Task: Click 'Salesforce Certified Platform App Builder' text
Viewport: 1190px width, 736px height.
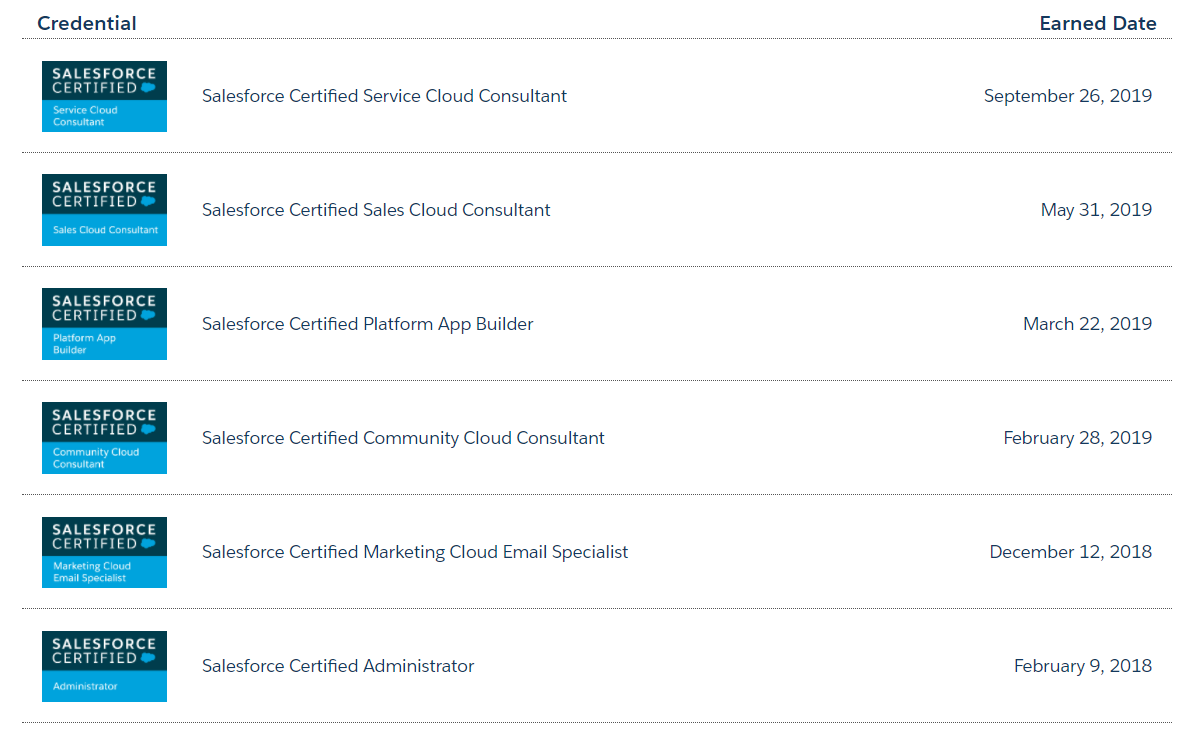Action: click(367, 324)
